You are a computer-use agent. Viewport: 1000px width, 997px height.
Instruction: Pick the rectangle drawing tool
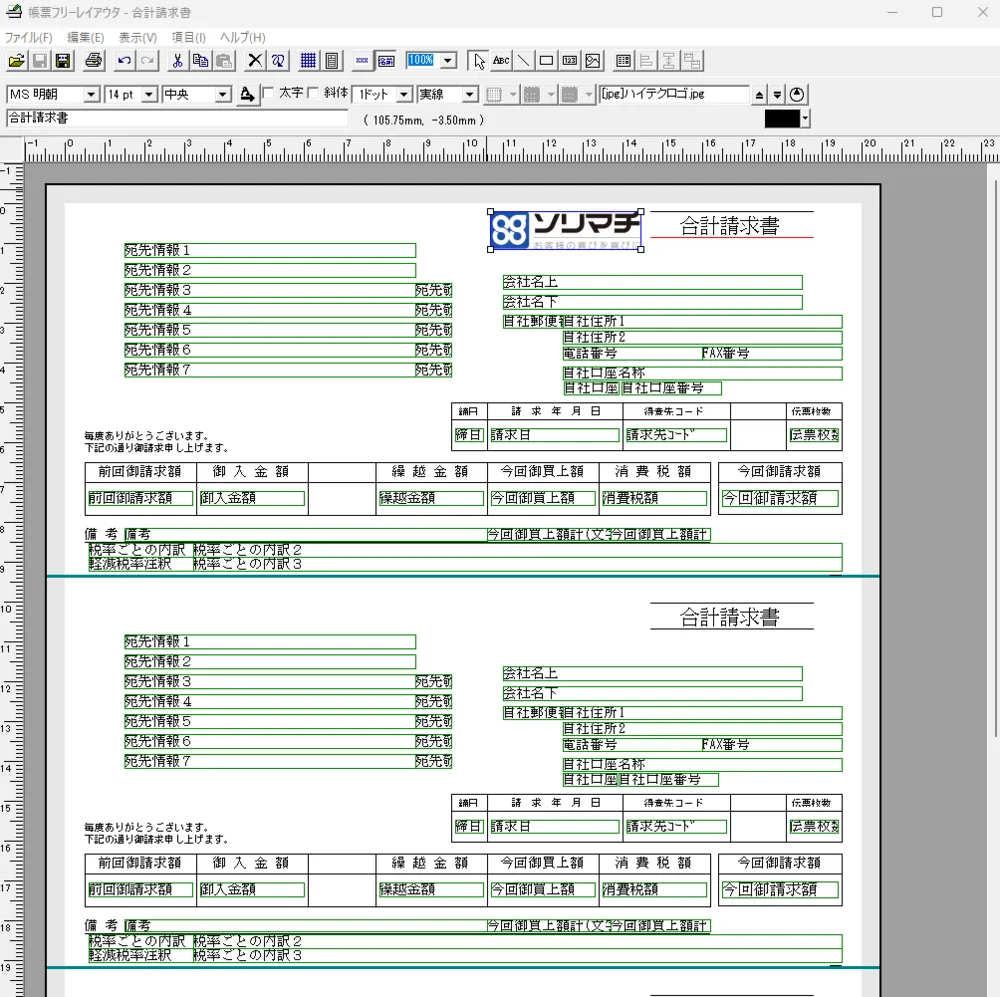[546, 61]
